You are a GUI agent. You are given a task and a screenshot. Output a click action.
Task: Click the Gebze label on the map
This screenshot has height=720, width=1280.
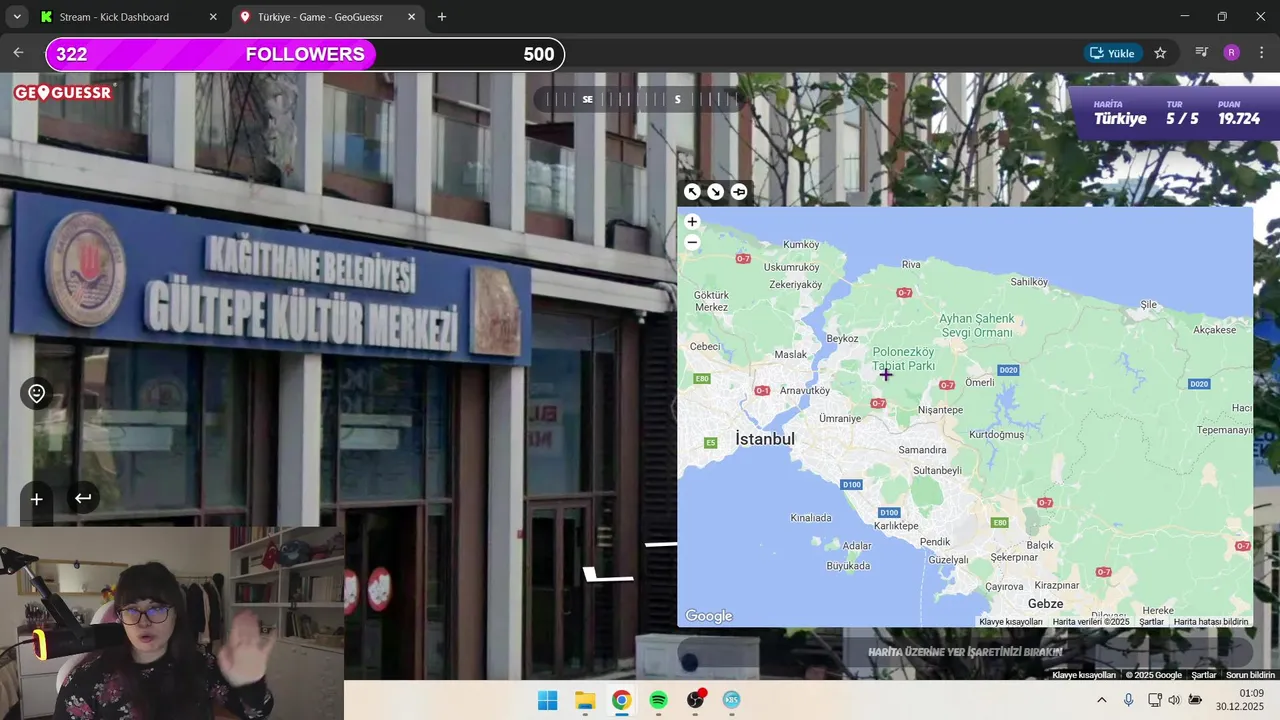[x=1045, y=604]
